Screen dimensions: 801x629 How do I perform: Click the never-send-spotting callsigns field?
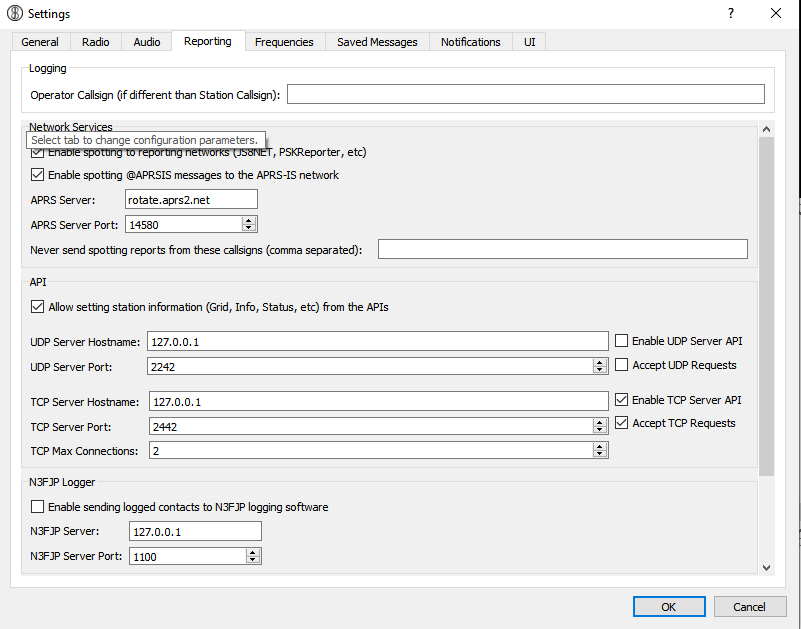562,249
